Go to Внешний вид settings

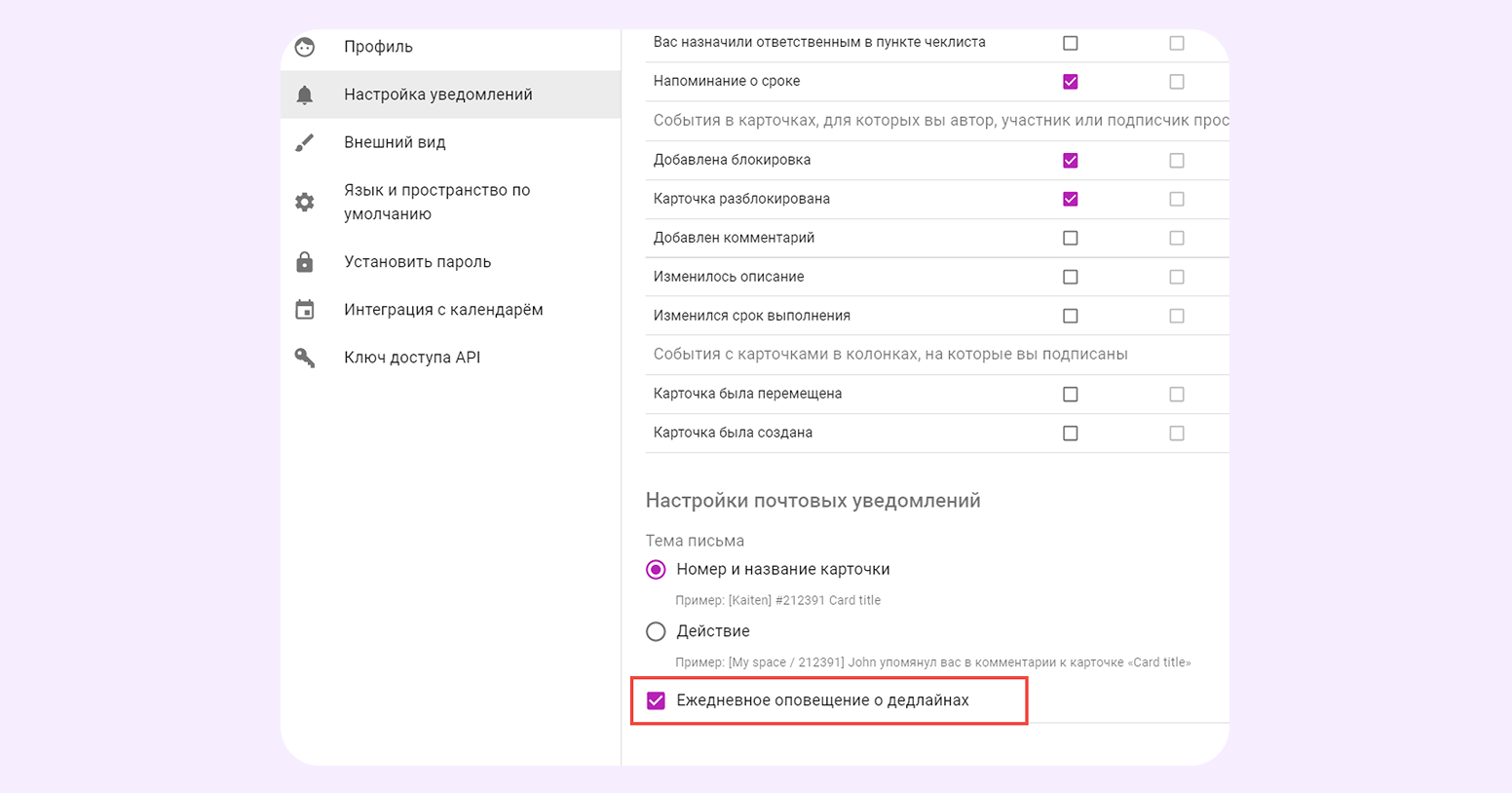pos(395,142)
